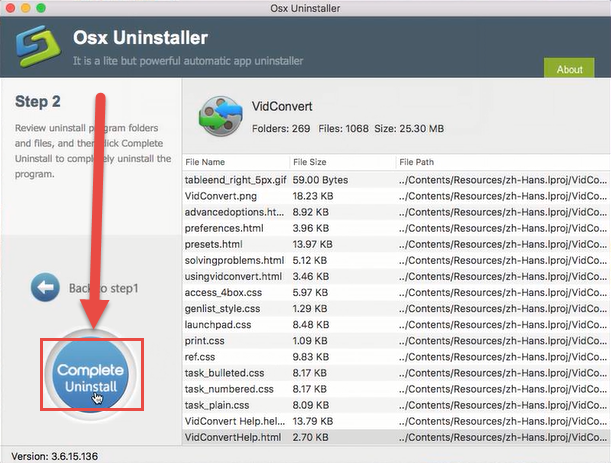Screen dimensions: 611x463
Task: Click the Size: 25.30 MB summary text
Action: 409,129
